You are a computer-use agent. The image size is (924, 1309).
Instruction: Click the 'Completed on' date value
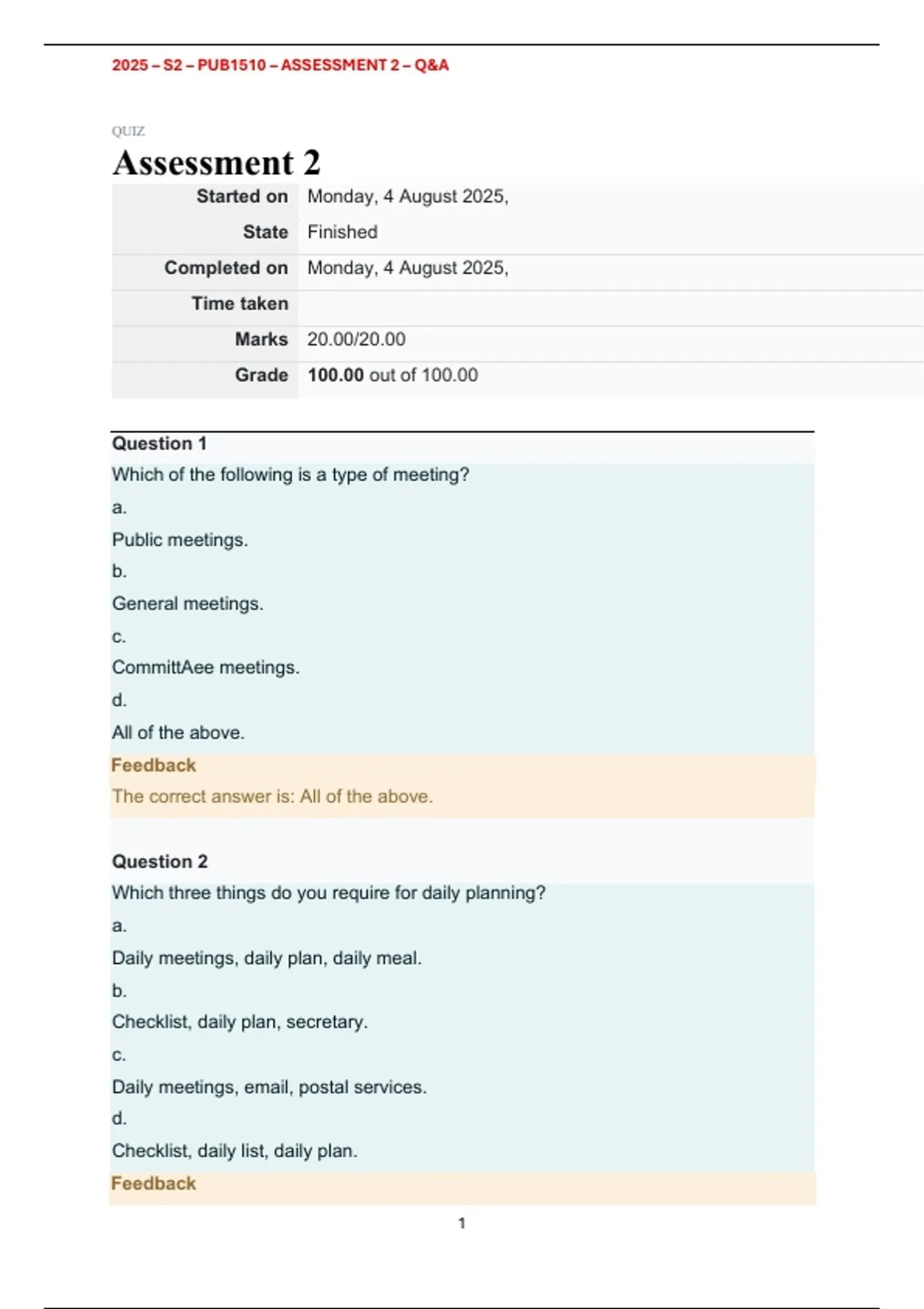pos(407,268)
